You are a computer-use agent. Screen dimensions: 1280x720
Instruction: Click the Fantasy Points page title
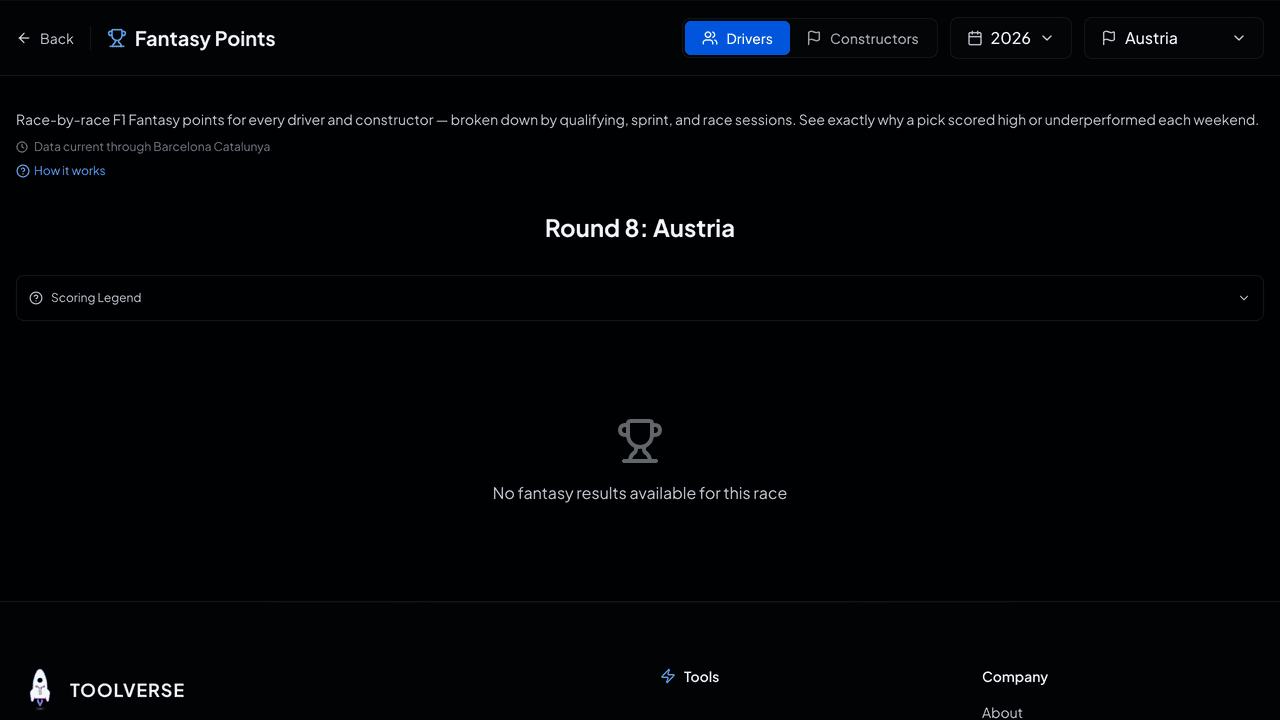(205, 38)
